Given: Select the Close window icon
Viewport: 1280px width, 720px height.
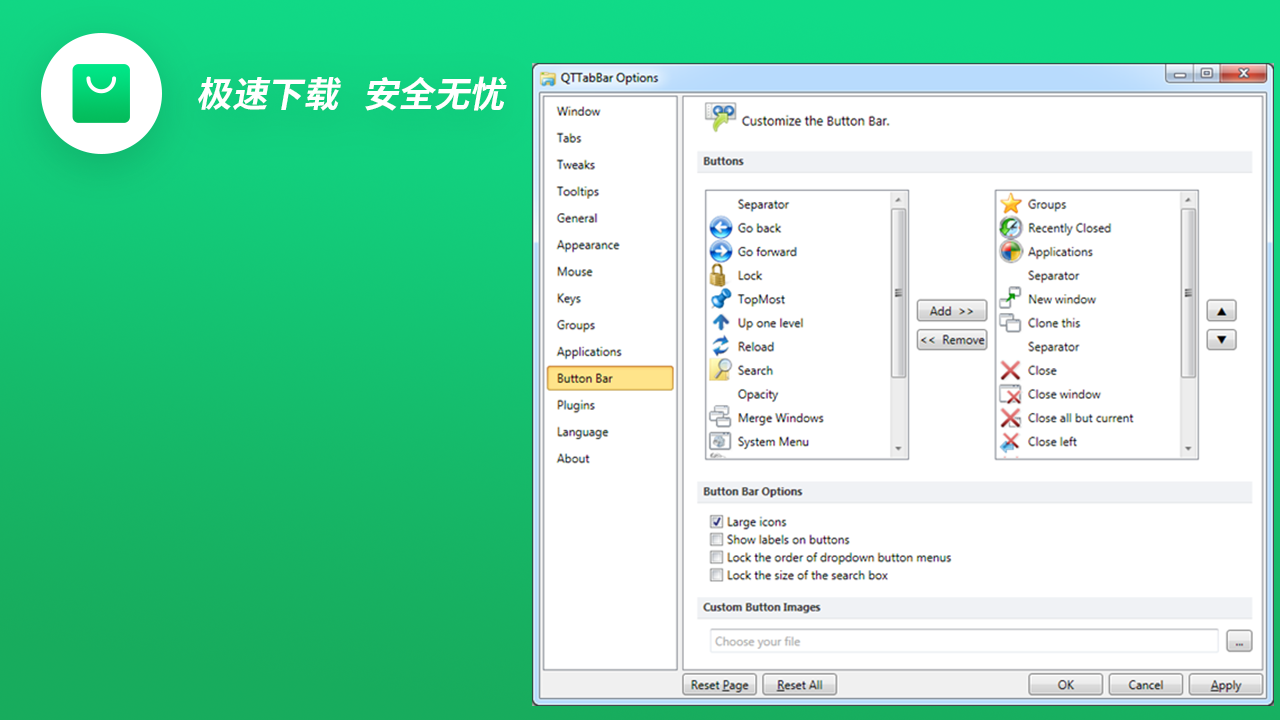Looking at the screenshot, I should pyautogui.click(x=1011, y=394).
